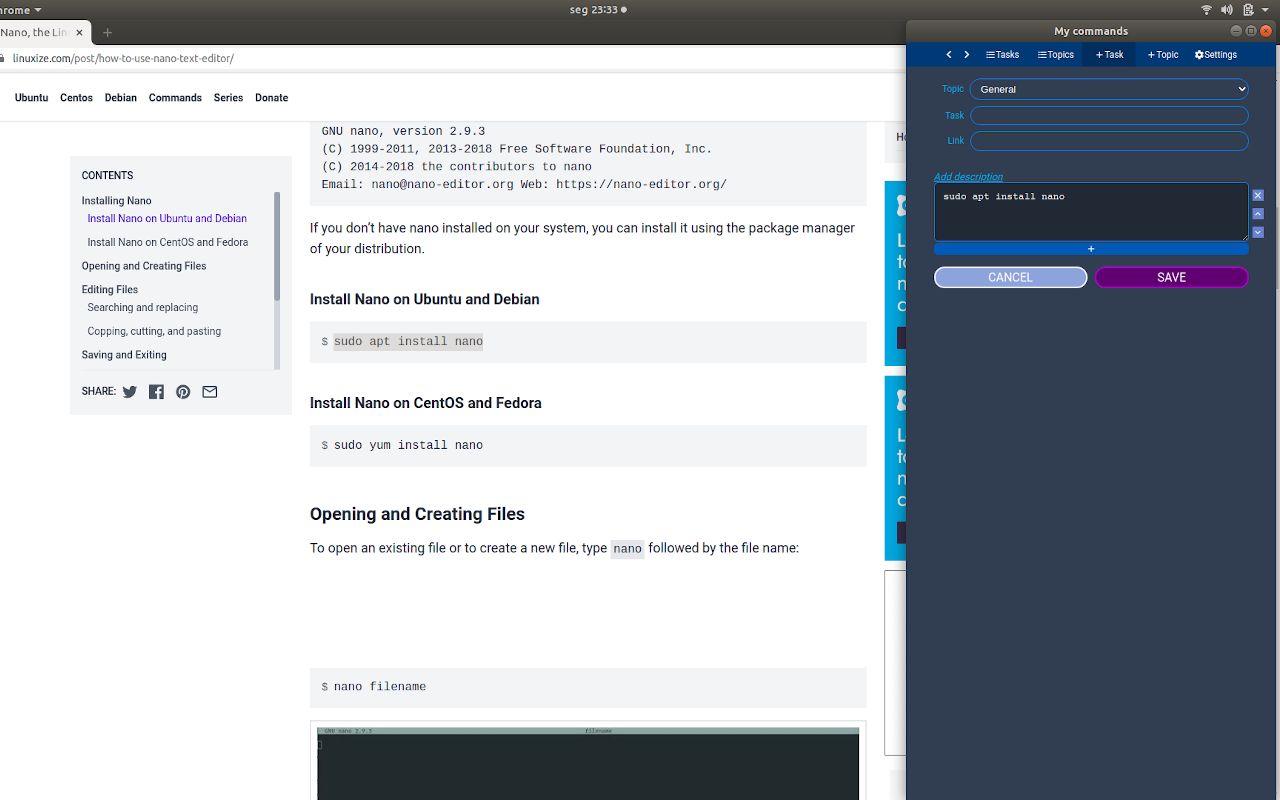1280x800 pixels.
Task: Open the Commands site menu item
Action: tap(175, 98)
